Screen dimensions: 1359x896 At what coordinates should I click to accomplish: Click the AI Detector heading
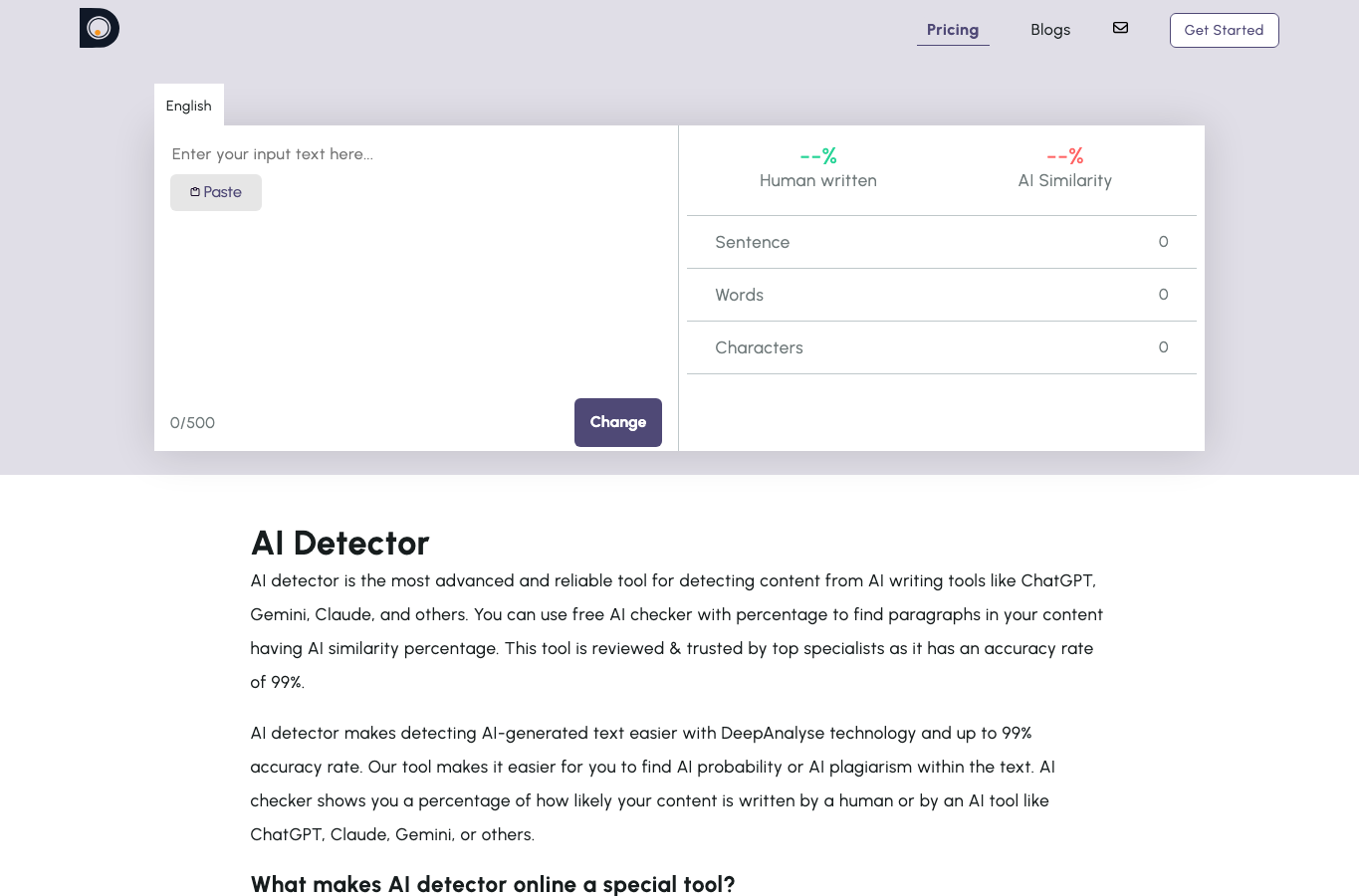(x=340, y=543)
